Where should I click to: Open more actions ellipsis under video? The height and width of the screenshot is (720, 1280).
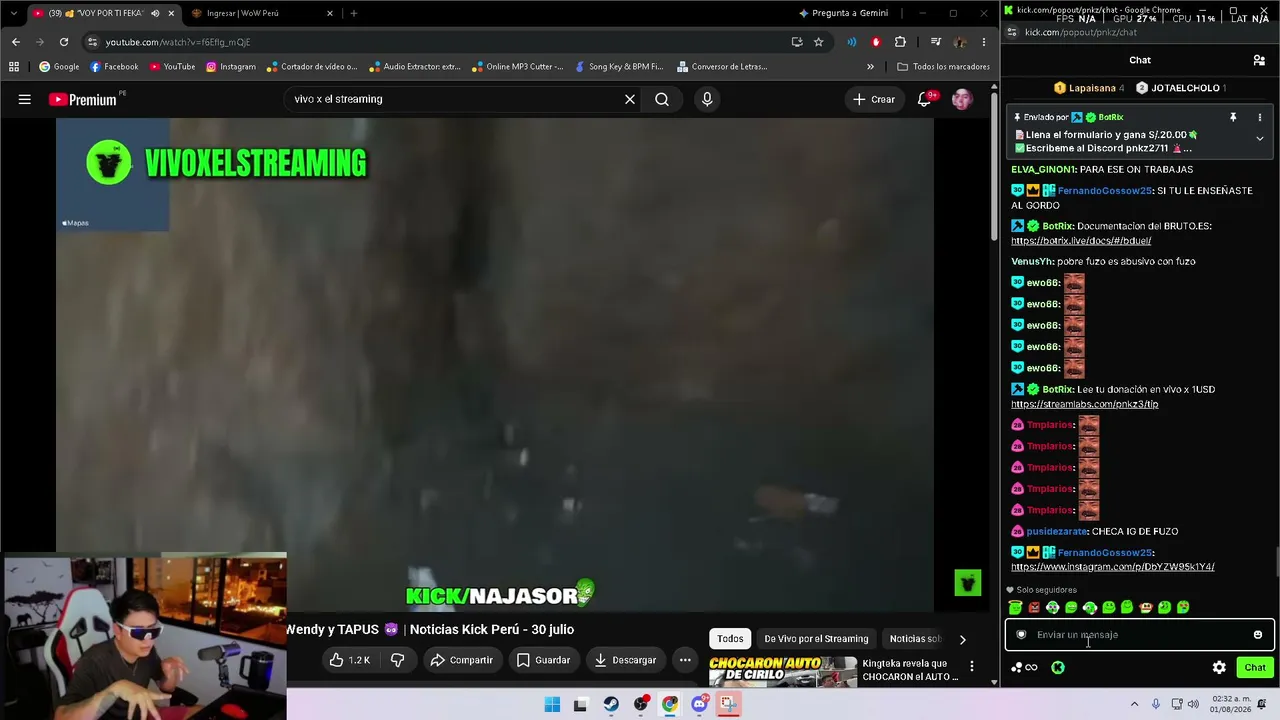click(x=685, y=660)
